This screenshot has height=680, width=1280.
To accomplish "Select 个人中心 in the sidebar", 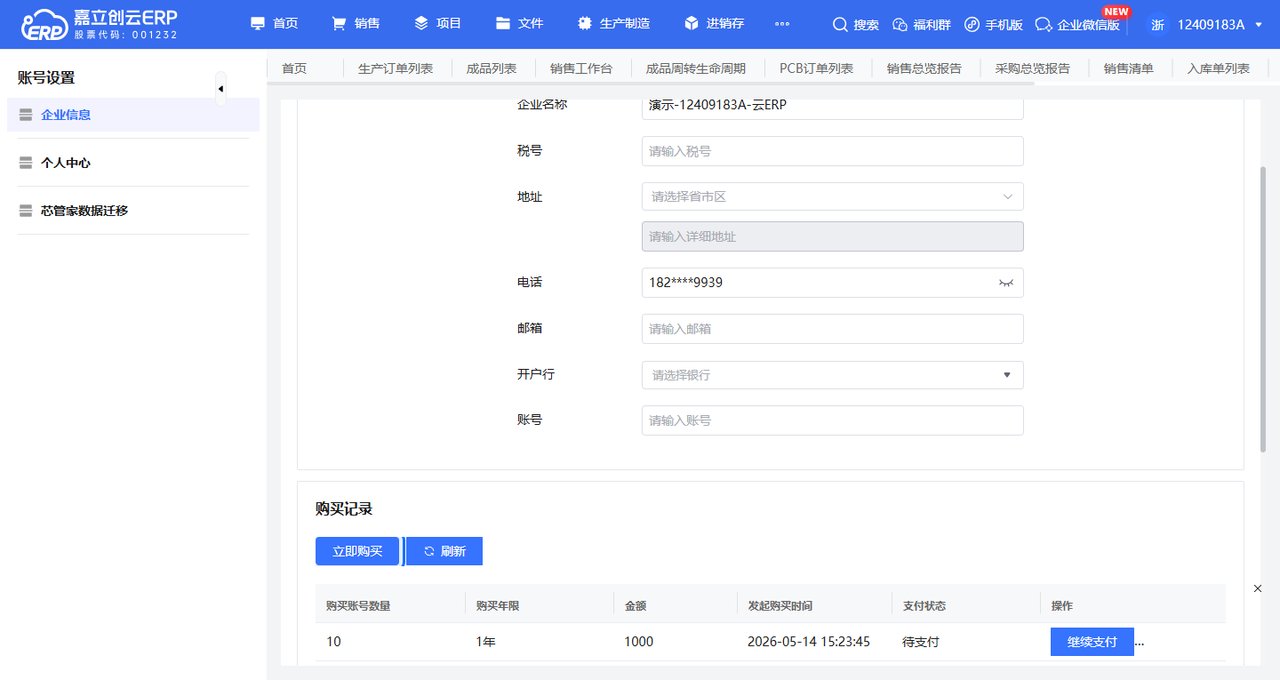I will coord(133,163).
